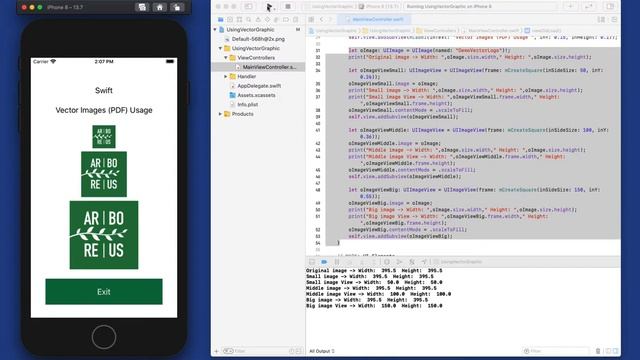Collapse the UsingVectorGraphic folder group
The height and width of the screenshot is (360, 640).
(220, 49)
